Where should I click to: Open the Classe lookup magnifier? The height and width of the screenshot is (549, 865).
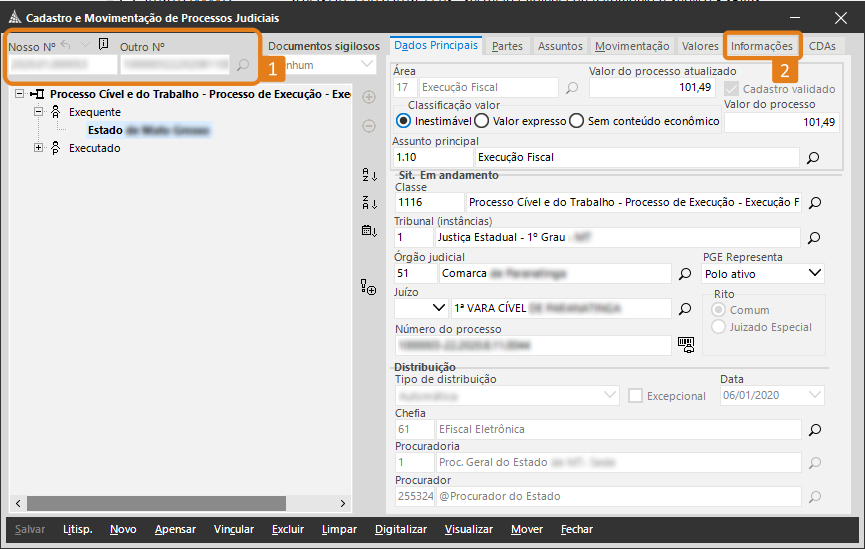pos(813,203)
